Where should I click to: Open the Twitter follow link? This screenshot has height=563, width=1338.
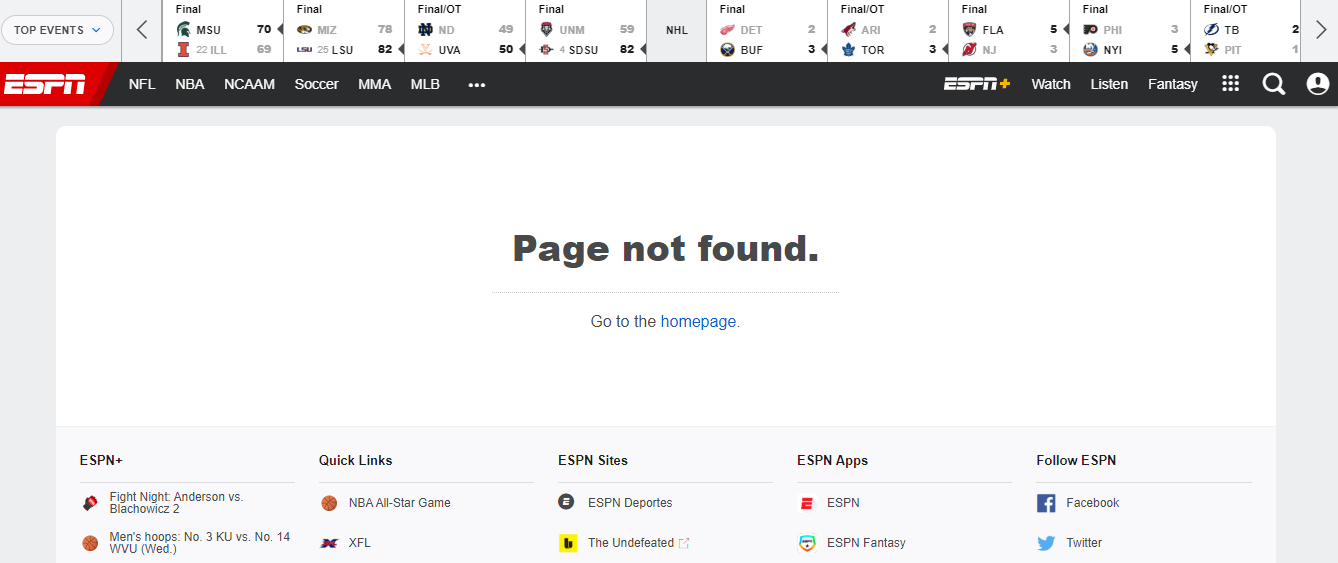click(1084, 543)
